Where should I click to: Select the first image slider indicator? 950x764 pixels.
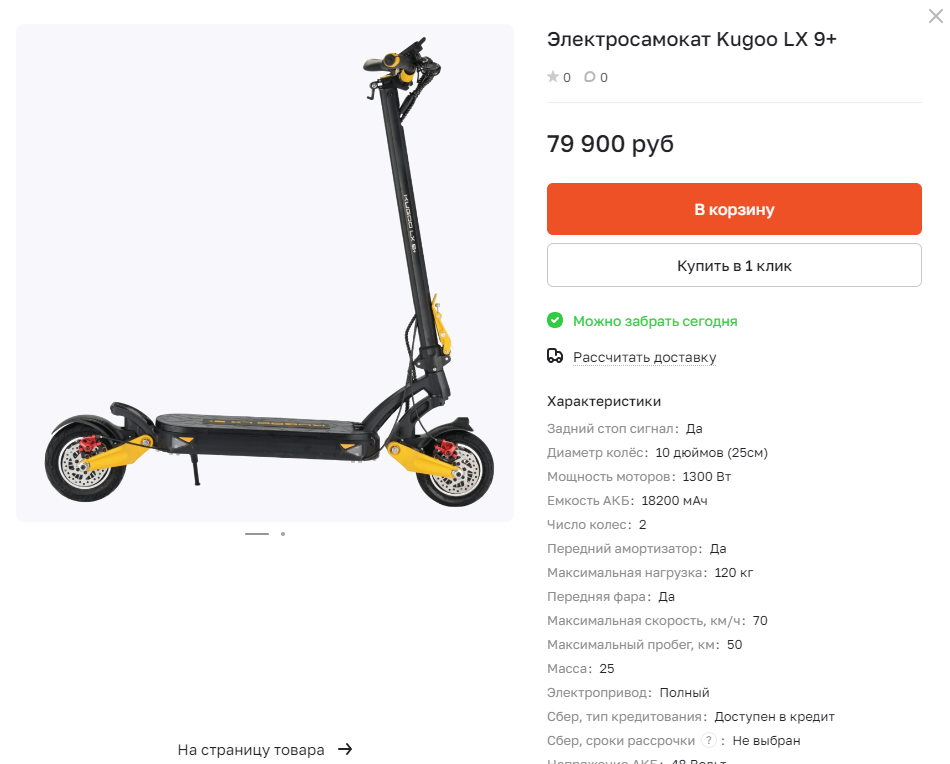pos(257,534)
